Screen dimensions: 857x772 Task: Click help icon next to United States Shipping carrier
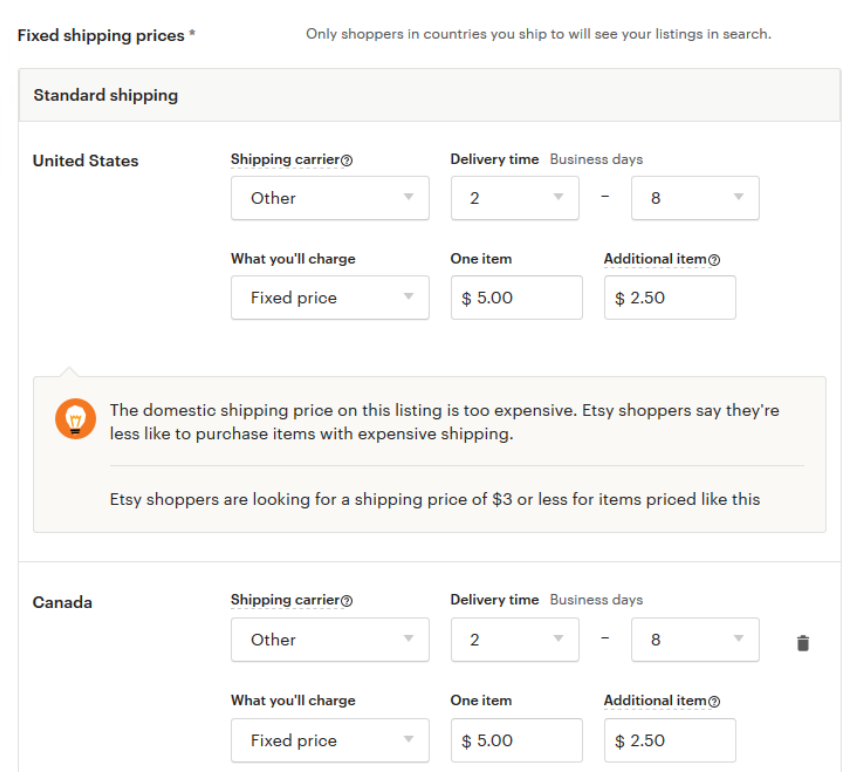[x=347, y=160]
